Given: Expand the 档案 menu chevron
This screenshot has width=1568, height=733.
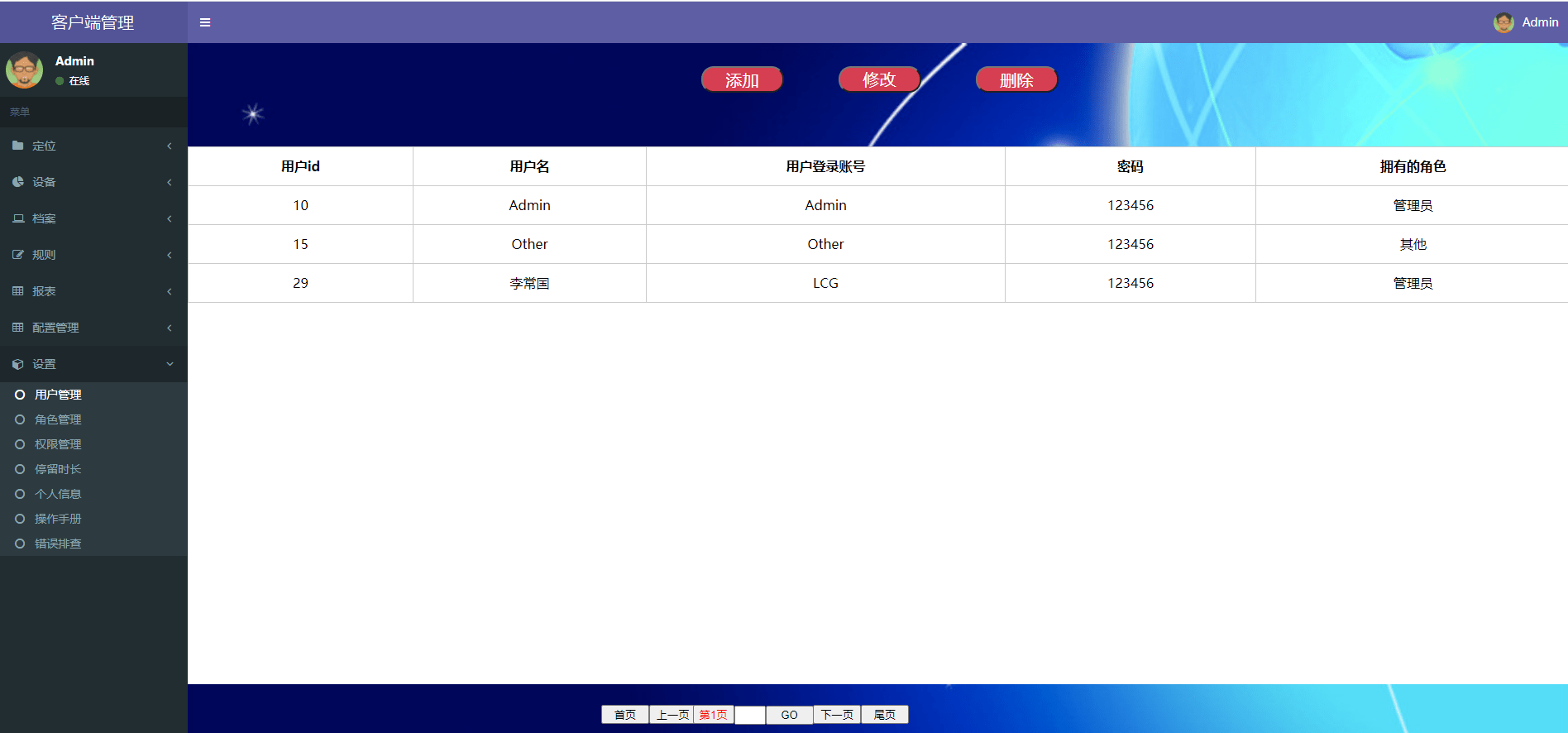Looking at the screenshot, I should click(x=170, y=218).
